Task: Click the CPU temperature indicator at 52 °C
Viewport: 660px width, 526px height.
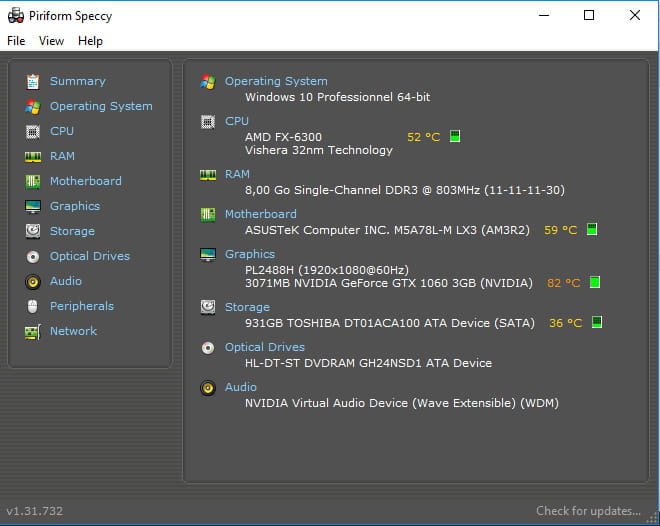Action: [423, 137]
